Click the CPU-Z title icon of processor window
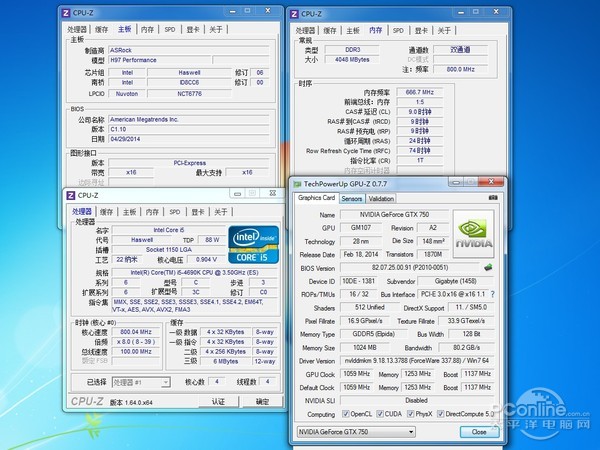 click(71, 196)
